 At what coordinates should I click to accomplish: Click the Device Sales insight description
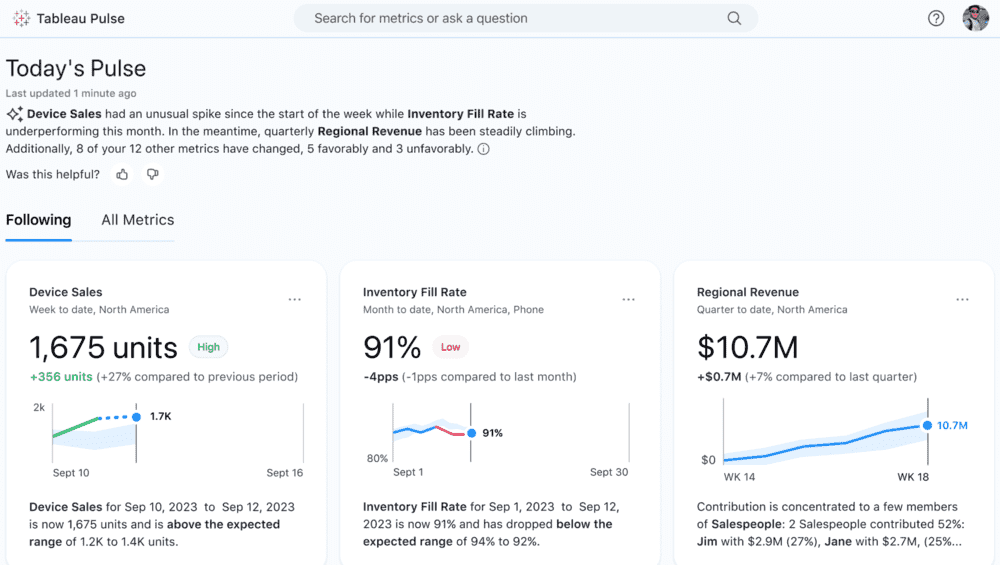[x=162, y=524]
